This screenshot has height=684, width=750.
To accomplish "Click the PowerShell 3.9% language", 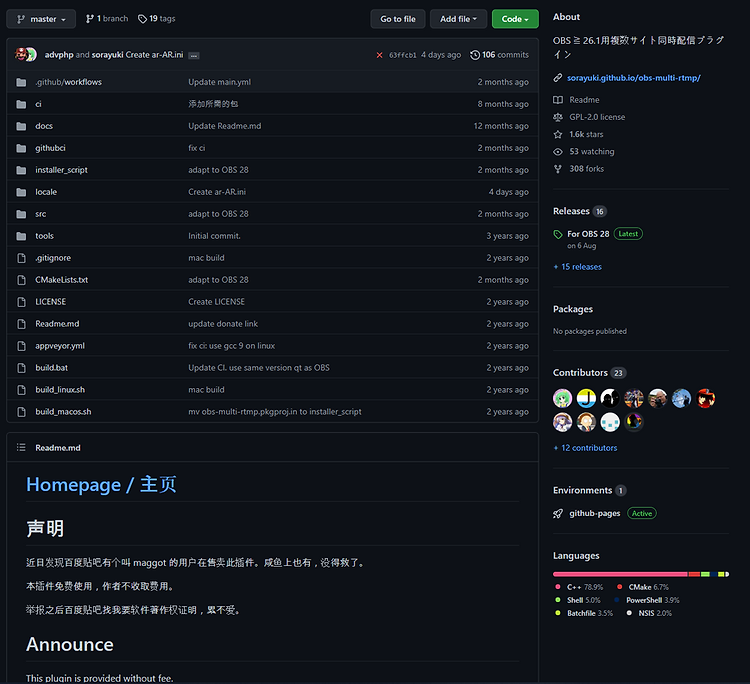I will pos(647,600).
